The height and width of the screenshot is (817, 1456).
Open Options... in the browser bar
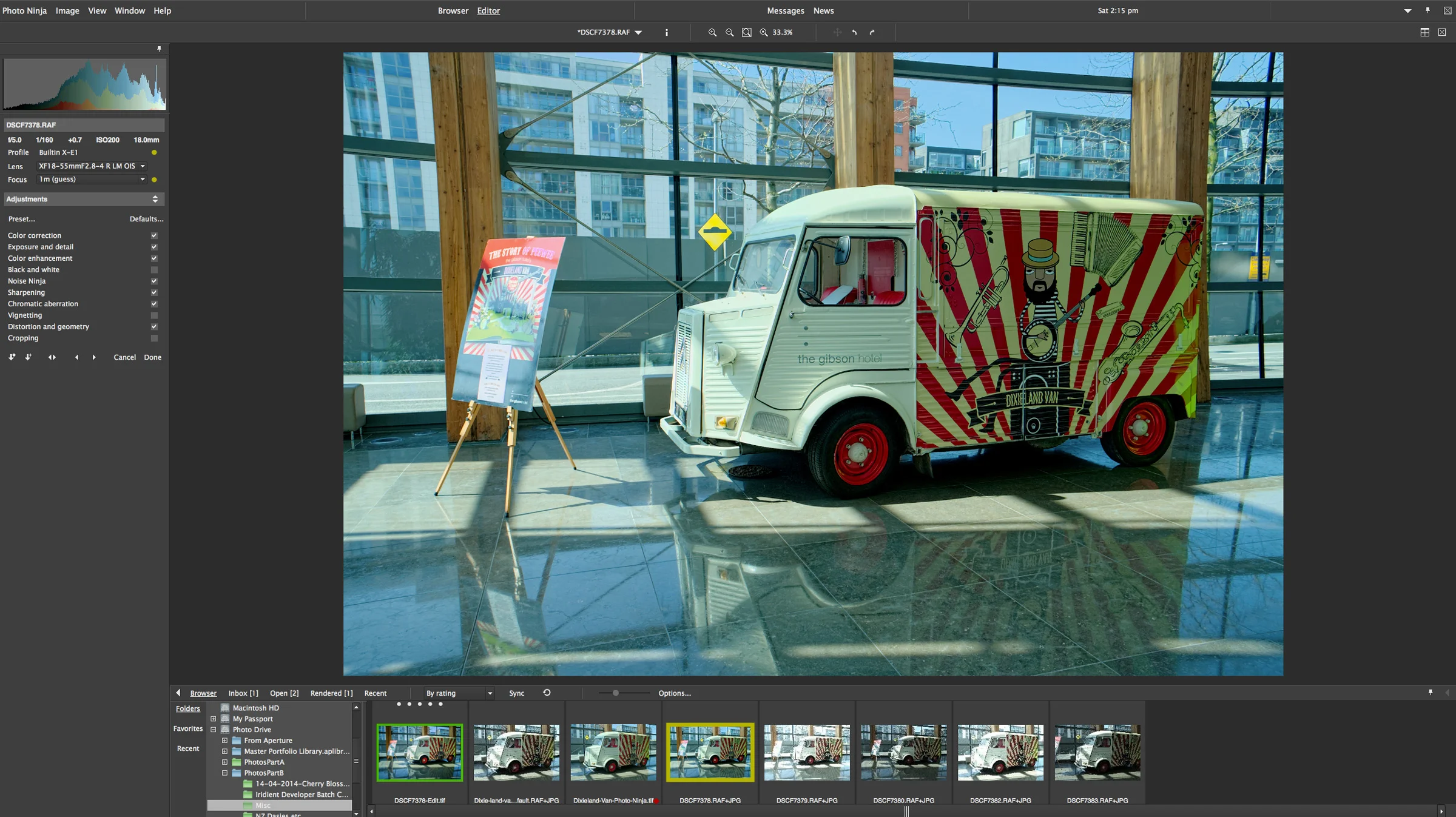[674, 693]
